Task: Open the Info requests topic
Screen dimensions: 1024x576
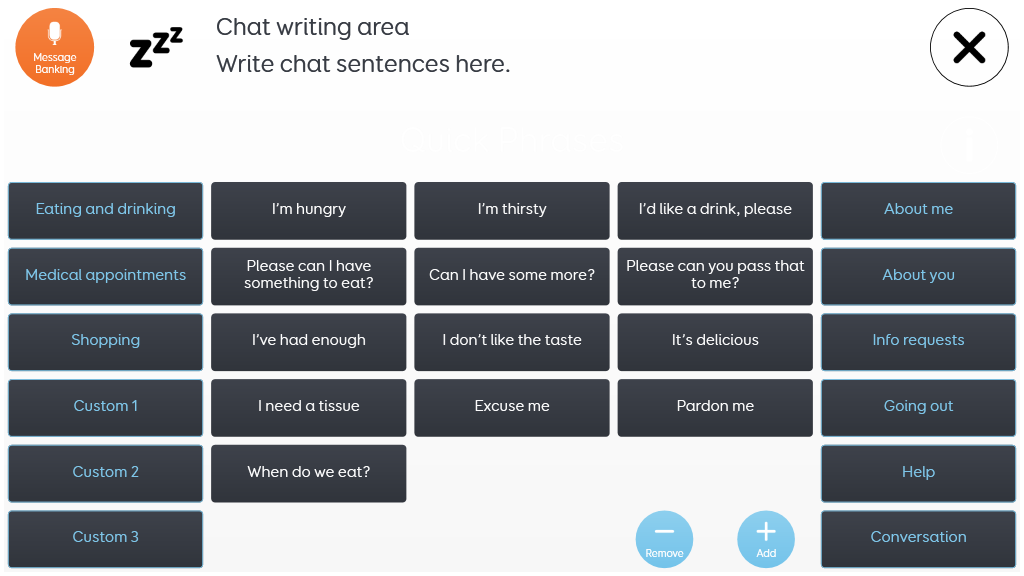Action: [918, 341]
